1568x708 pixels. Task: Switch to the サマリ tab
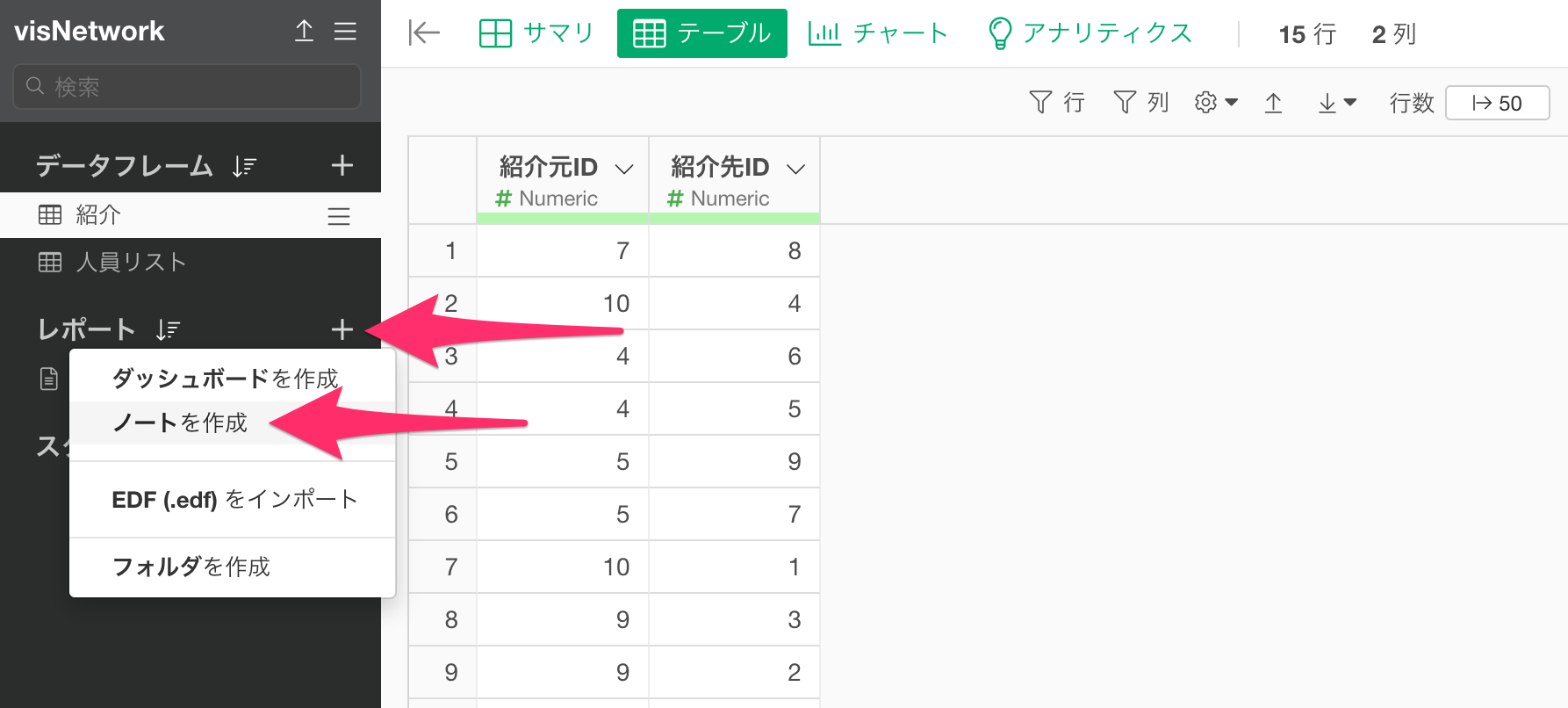pos(536,33)
